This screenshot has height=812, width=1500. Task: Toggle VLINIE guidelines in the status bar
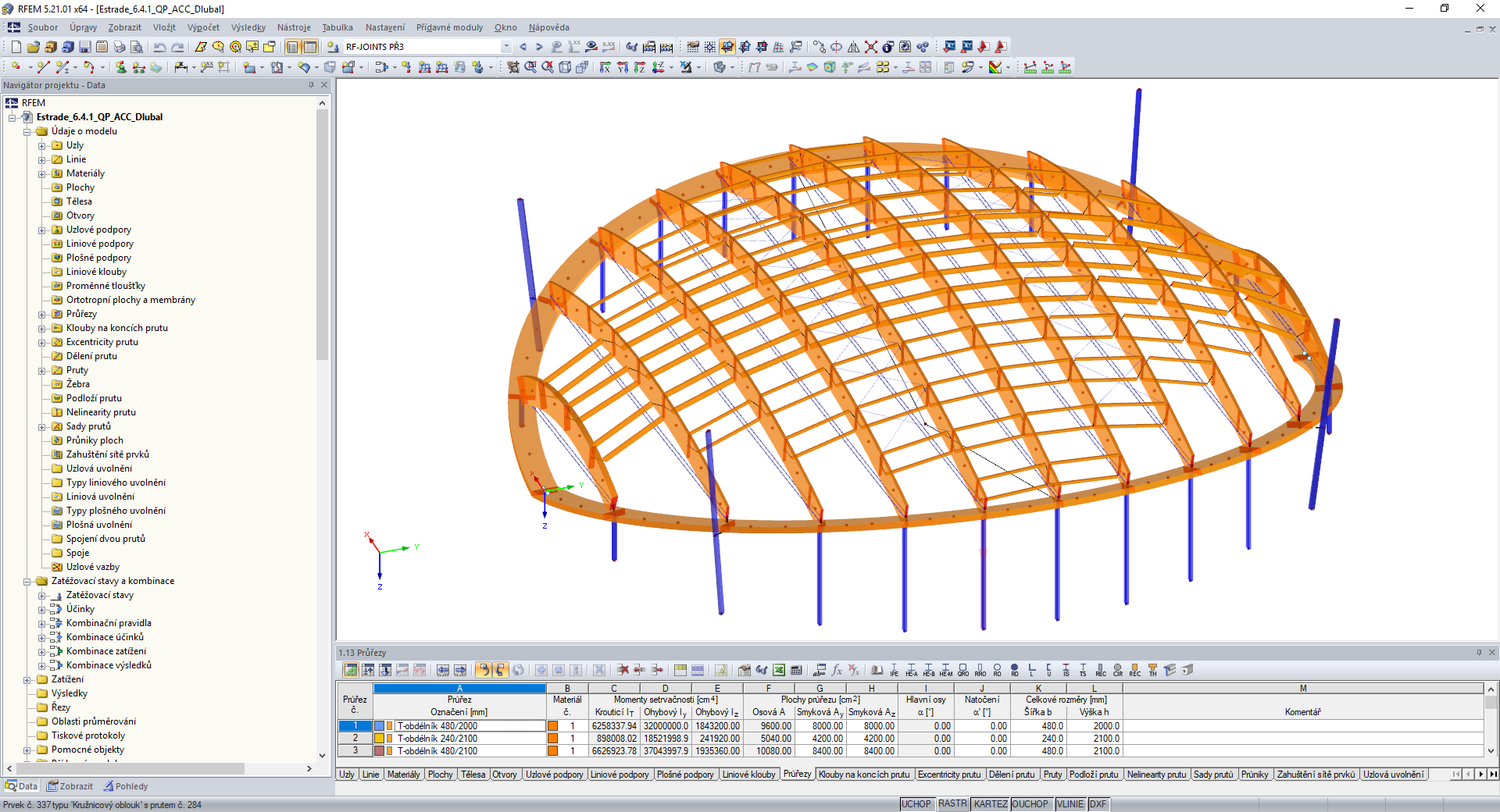pos(1070,804)
